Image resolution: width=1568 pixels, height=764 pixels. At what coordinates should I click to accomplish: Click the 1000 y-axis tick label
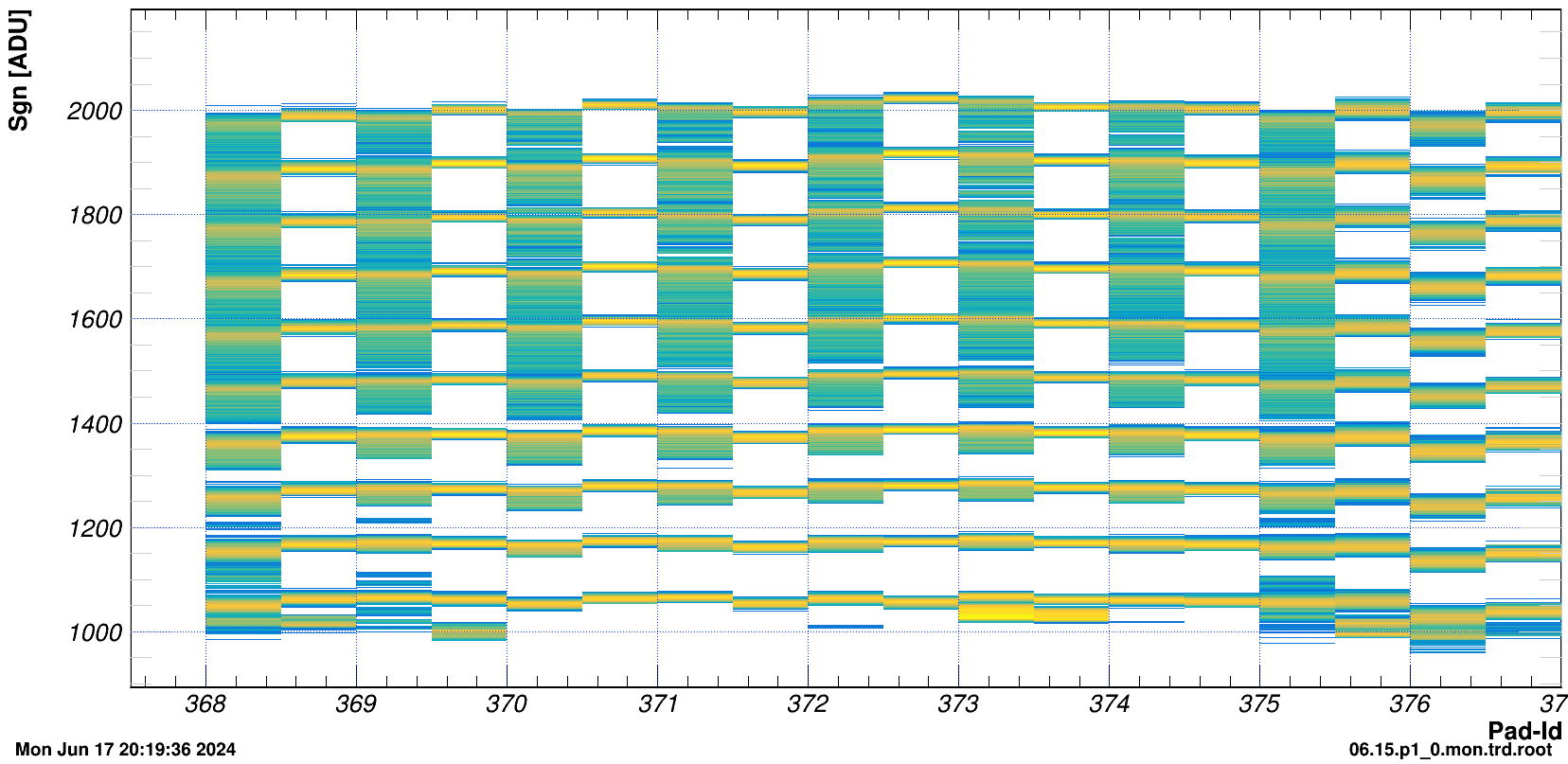[x=95, y=633]
